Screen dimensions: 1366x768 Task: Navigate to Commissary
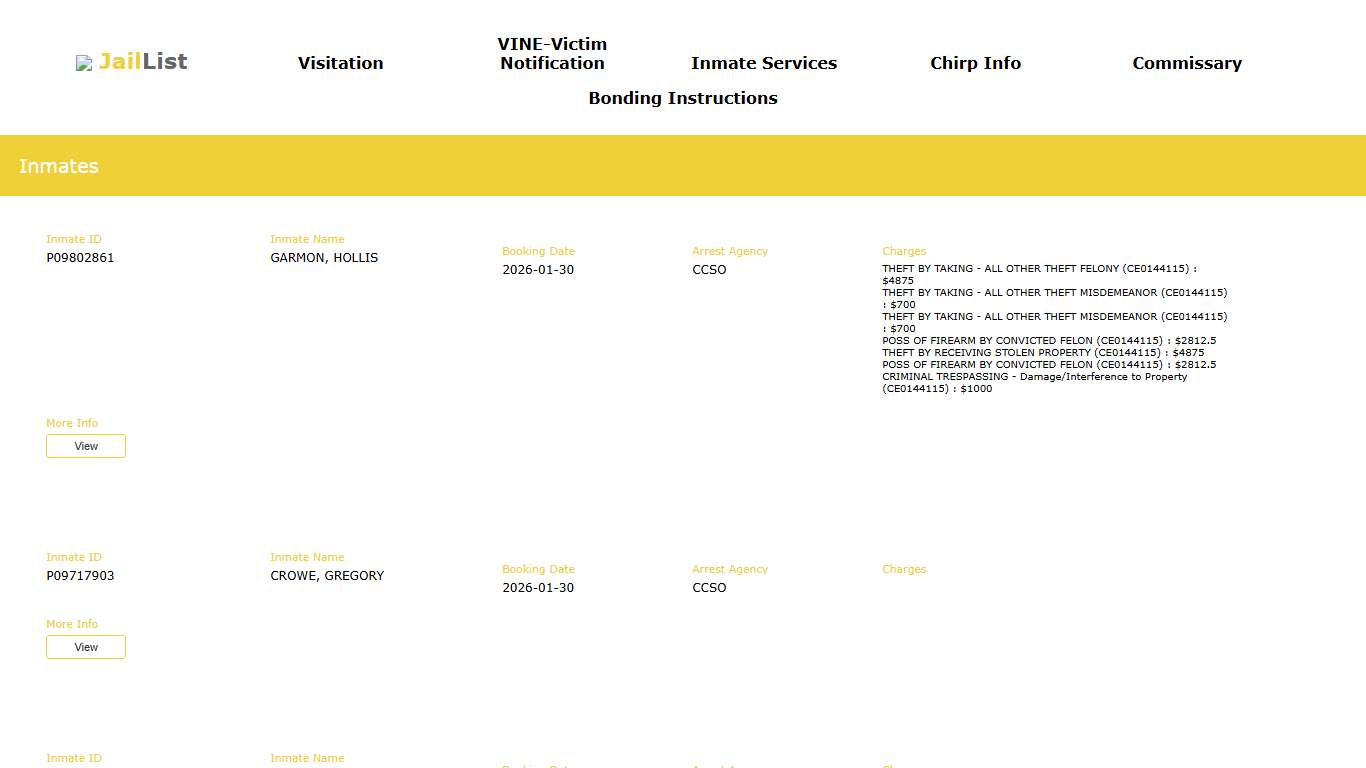[1186, 63]
